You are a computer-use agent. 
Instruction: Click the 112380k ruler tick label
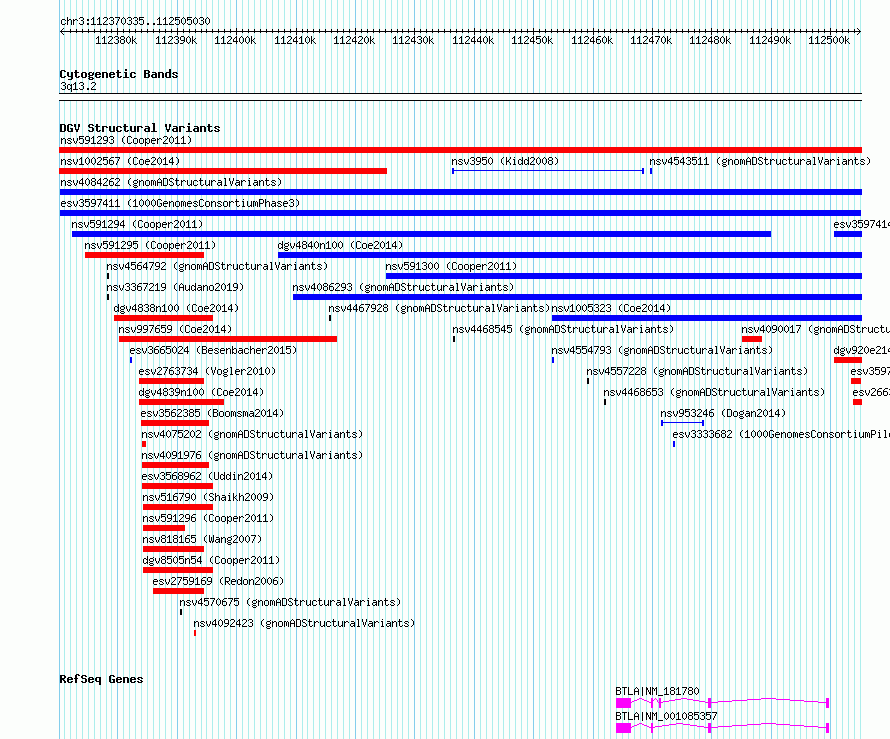[x=116, y=40]
